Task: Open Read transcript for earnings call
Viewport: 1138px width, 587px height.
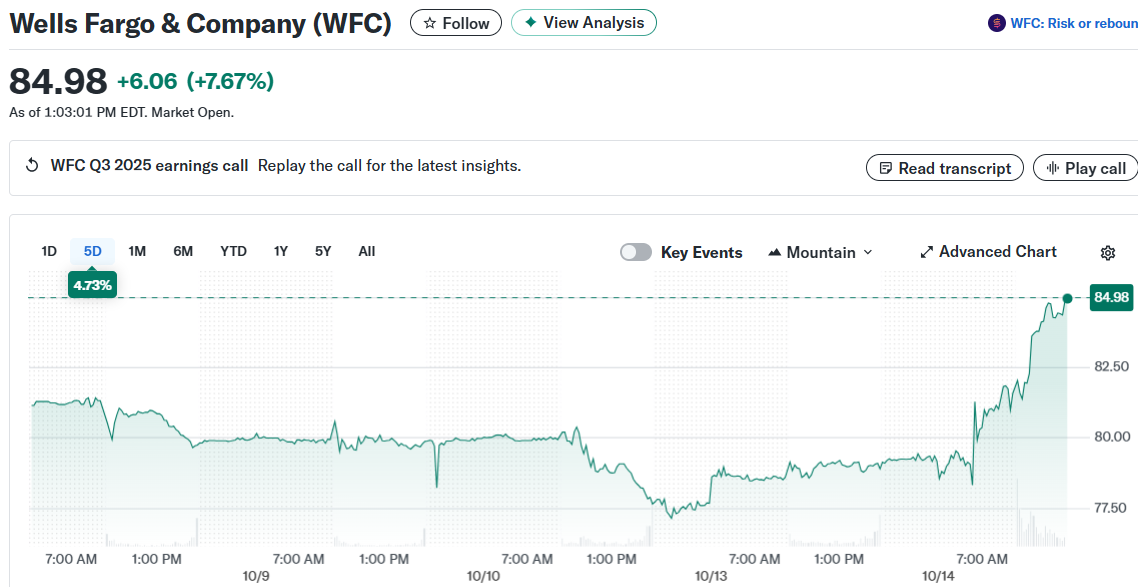Action: pyautogui.click(x=944, y=168)
